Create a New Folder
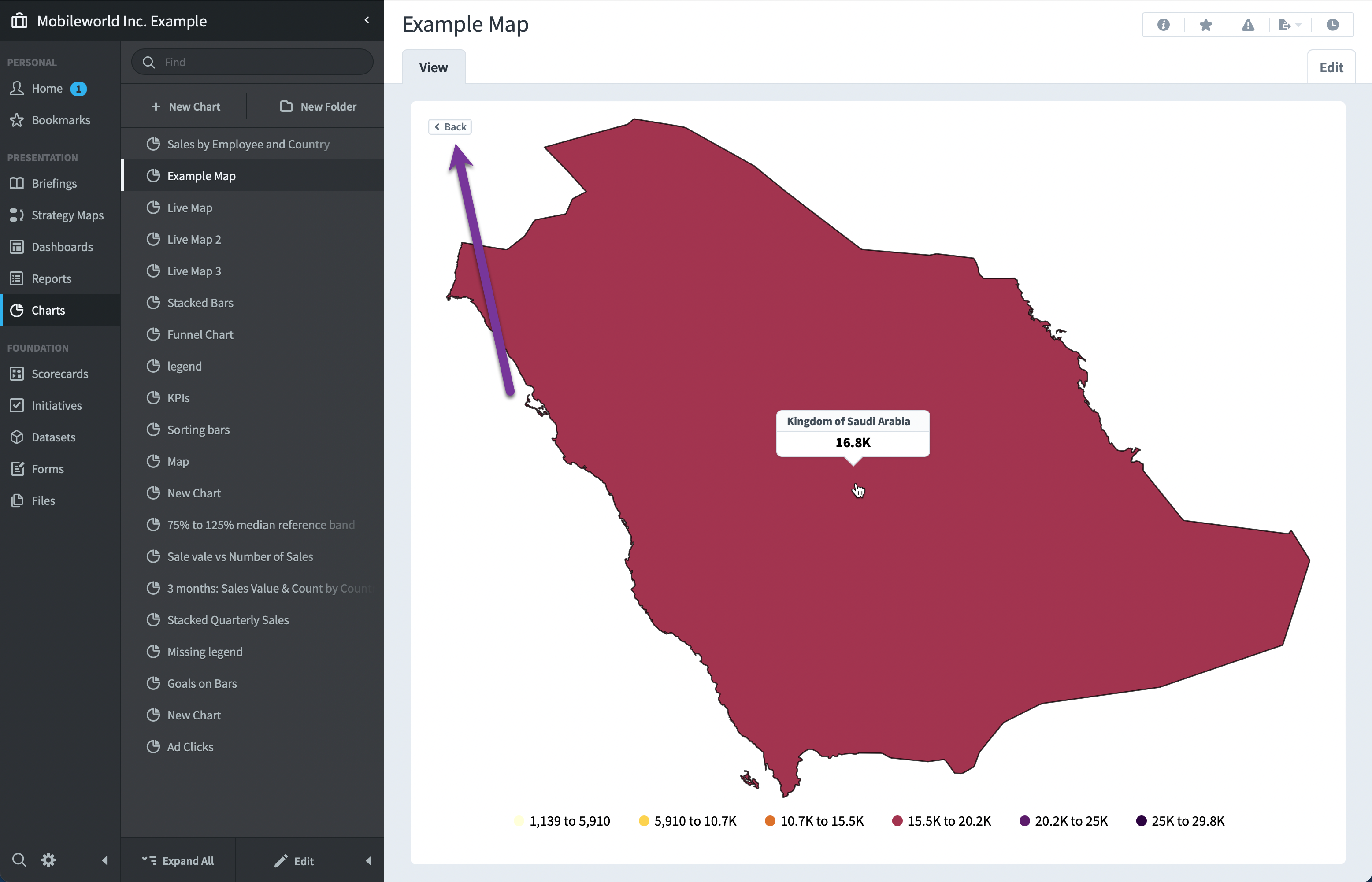 point(318,107)
